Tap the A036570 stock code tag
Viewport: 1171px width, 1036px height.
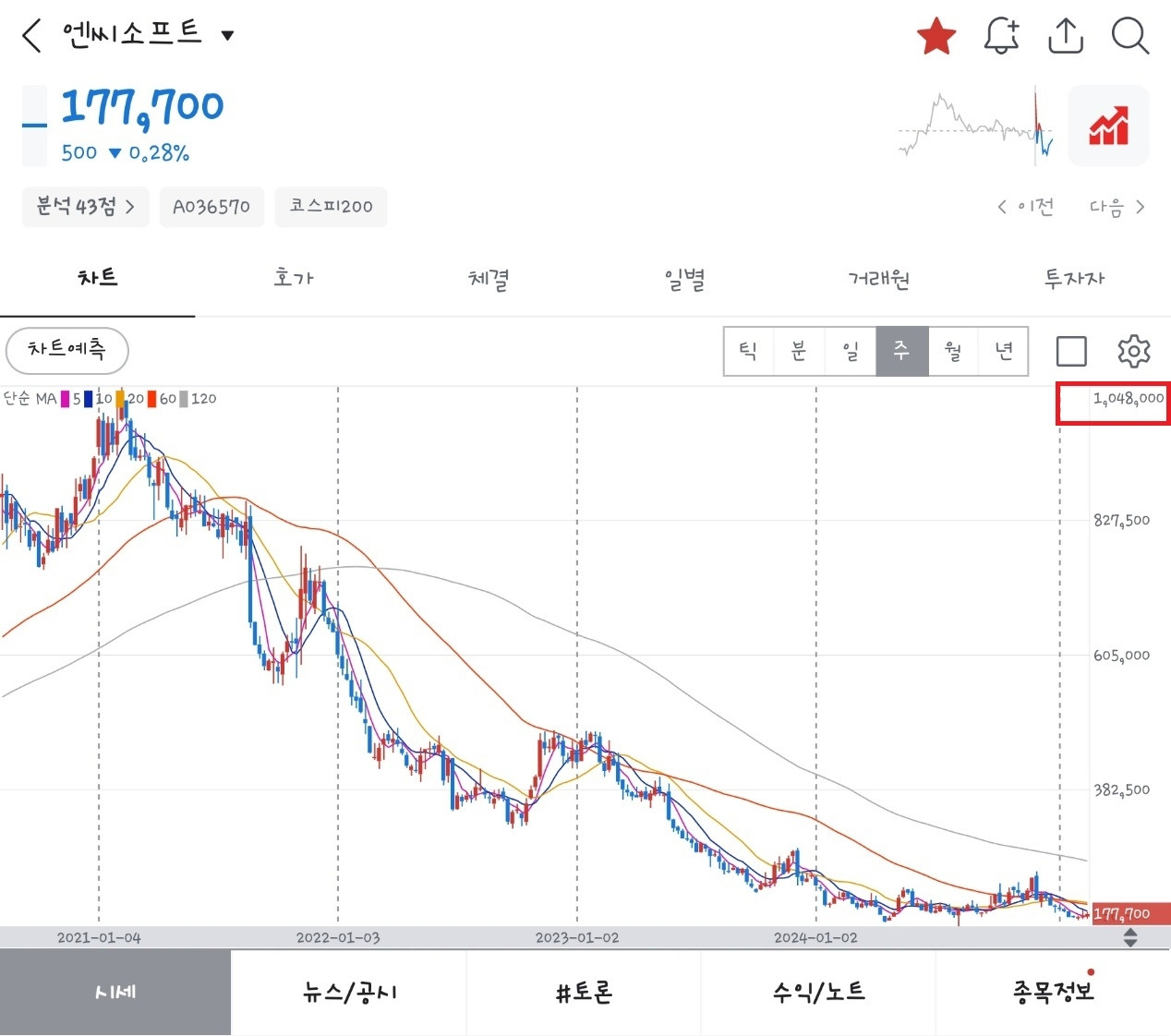(211, 207)
